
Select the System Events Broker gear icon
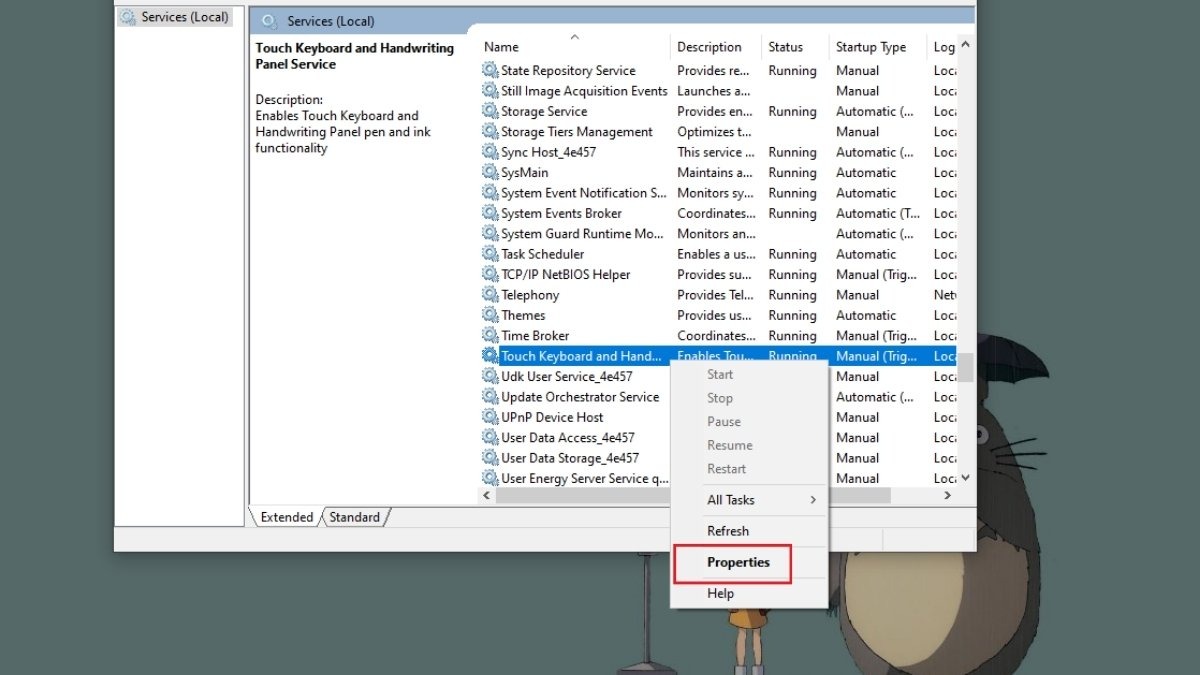click(490, 213)
